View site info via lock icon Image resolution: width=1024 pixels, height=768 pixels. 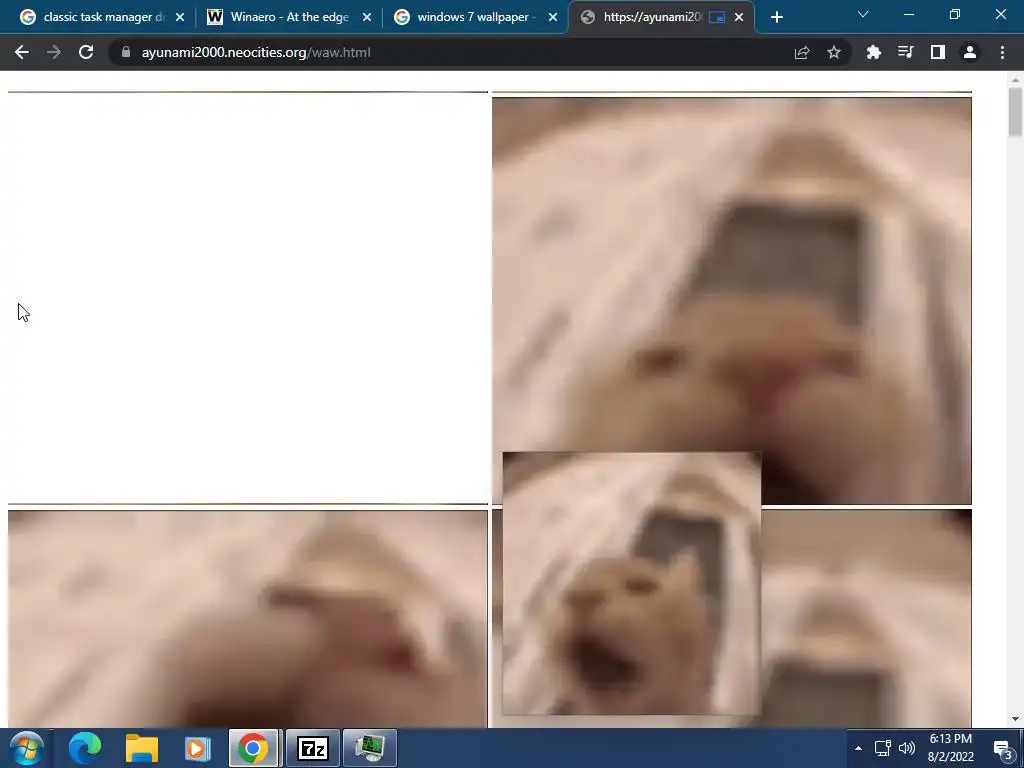click(x=126, y=52)
